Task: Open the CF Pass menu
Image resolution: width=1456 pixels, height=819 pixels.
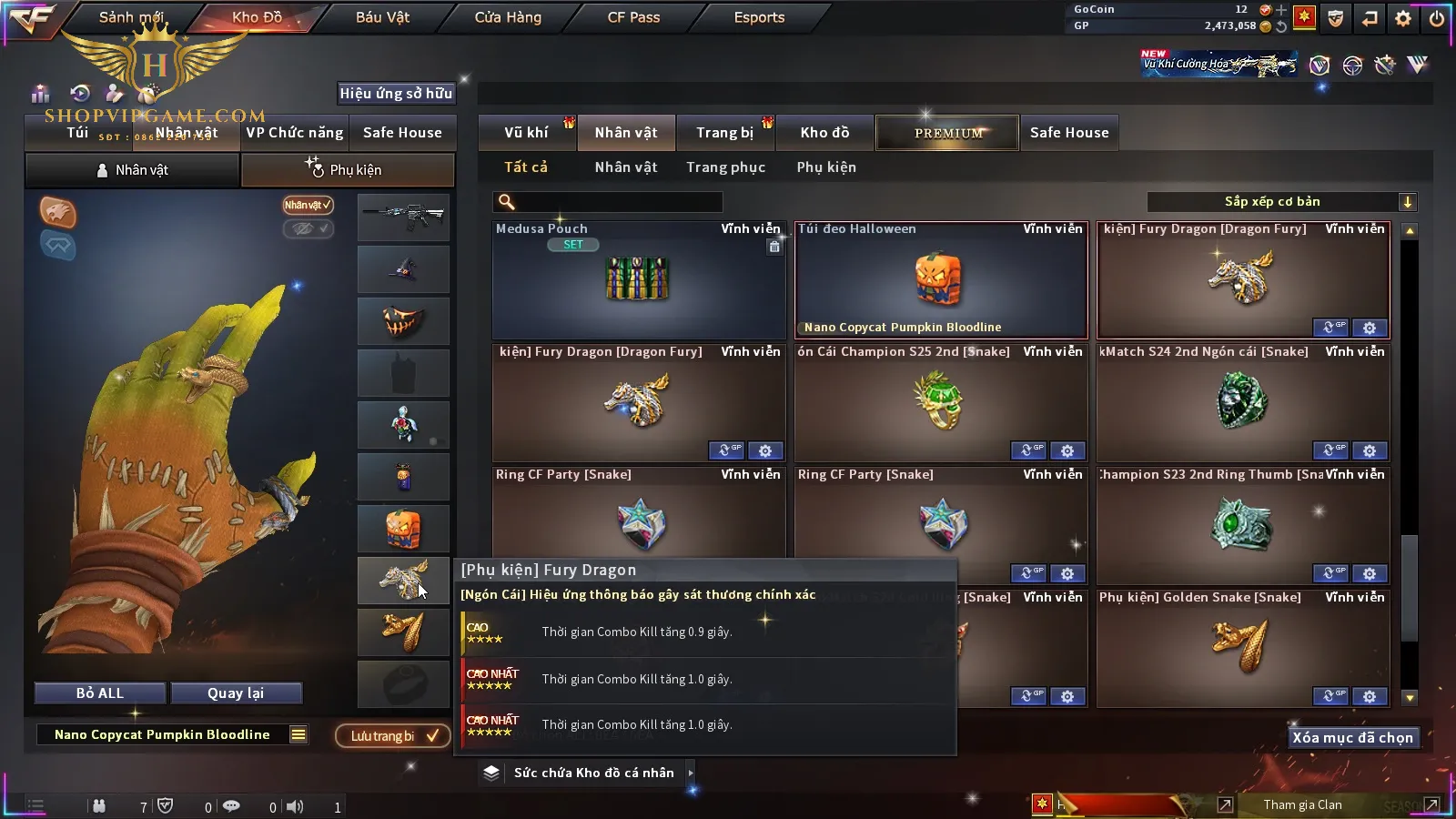Action: click(x=633, y=17)
